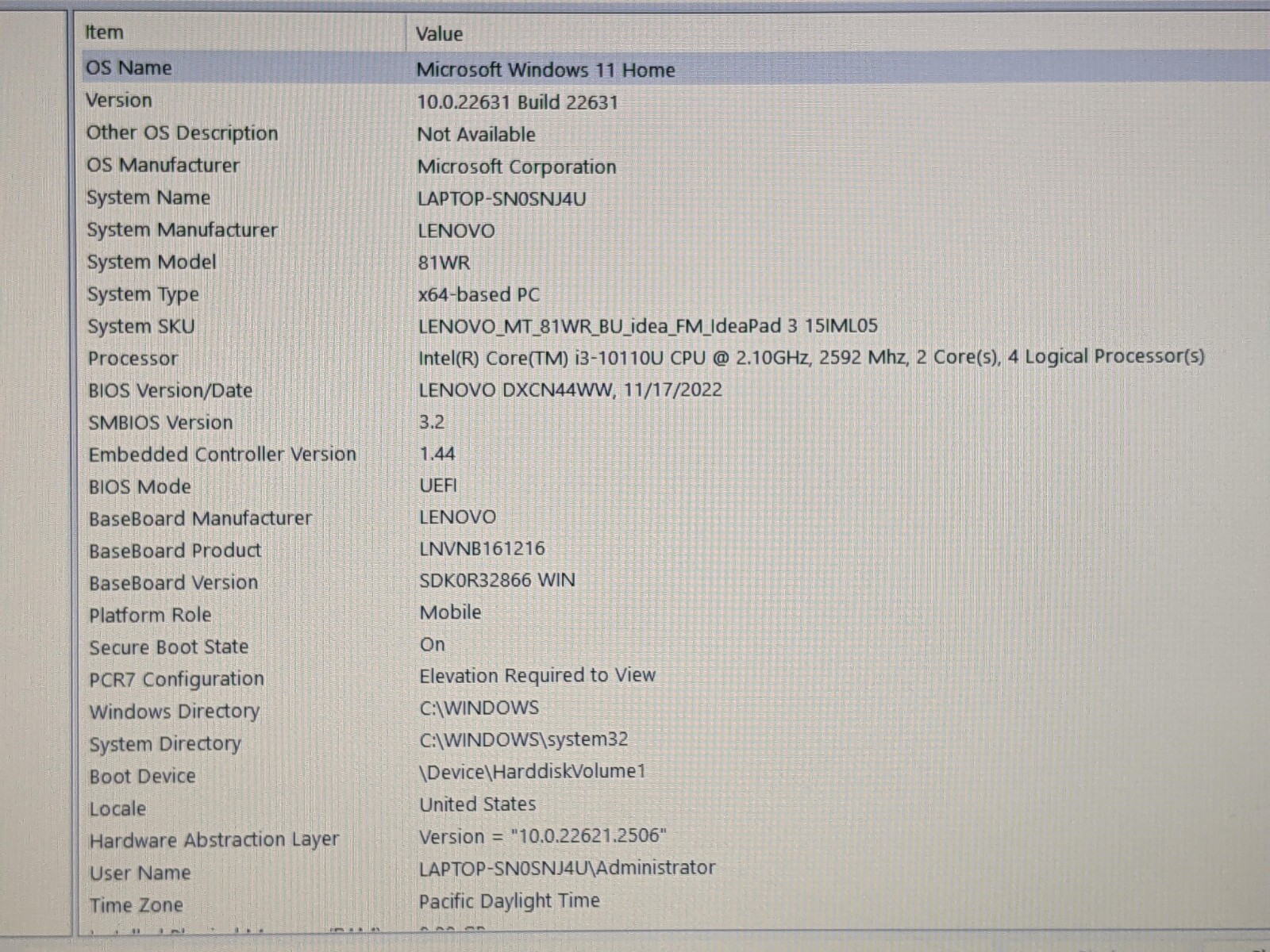Select the SMBIOS Version row label
This screenshot has width=1270, height=952.
[160, 423]
